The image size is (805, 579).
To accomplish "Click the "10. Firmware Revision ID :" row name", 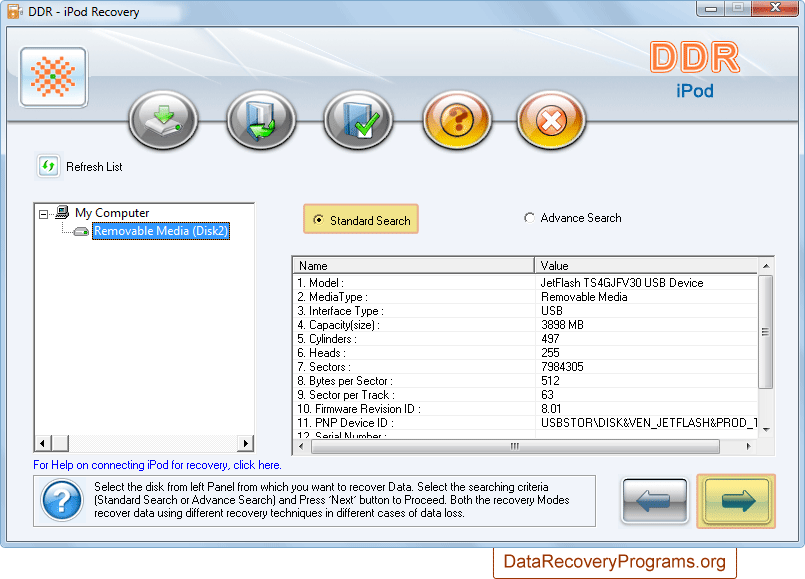I will tap(359, 409).
